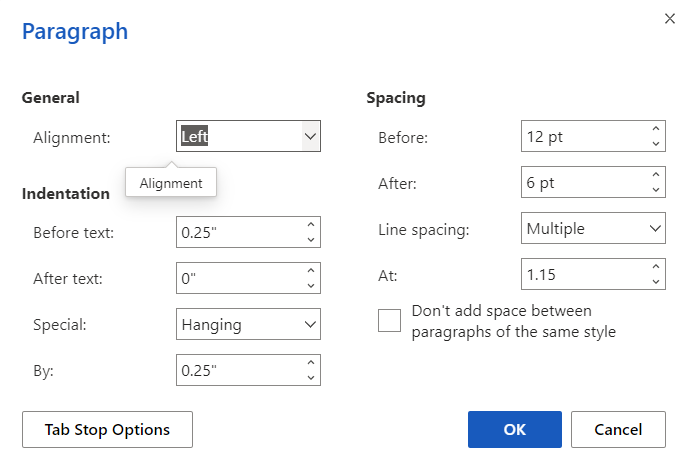Viewport: 687px width, 469px height.
Task: Enable Don't add space between paragraphs
Action: tap(389, 320)
